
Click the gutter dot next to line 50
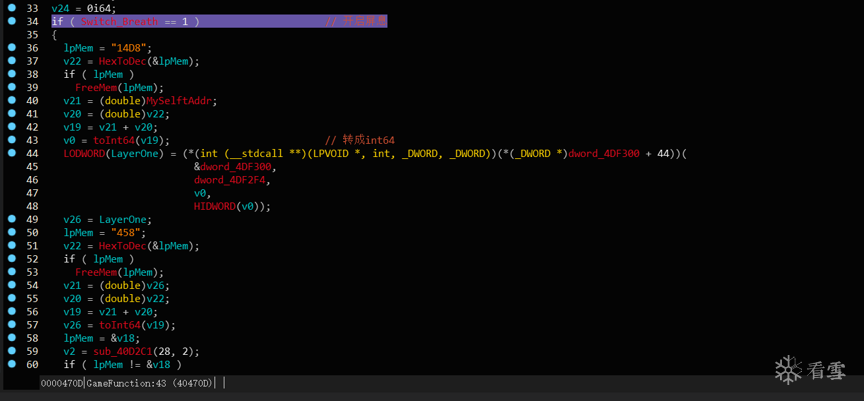point(11,232)
